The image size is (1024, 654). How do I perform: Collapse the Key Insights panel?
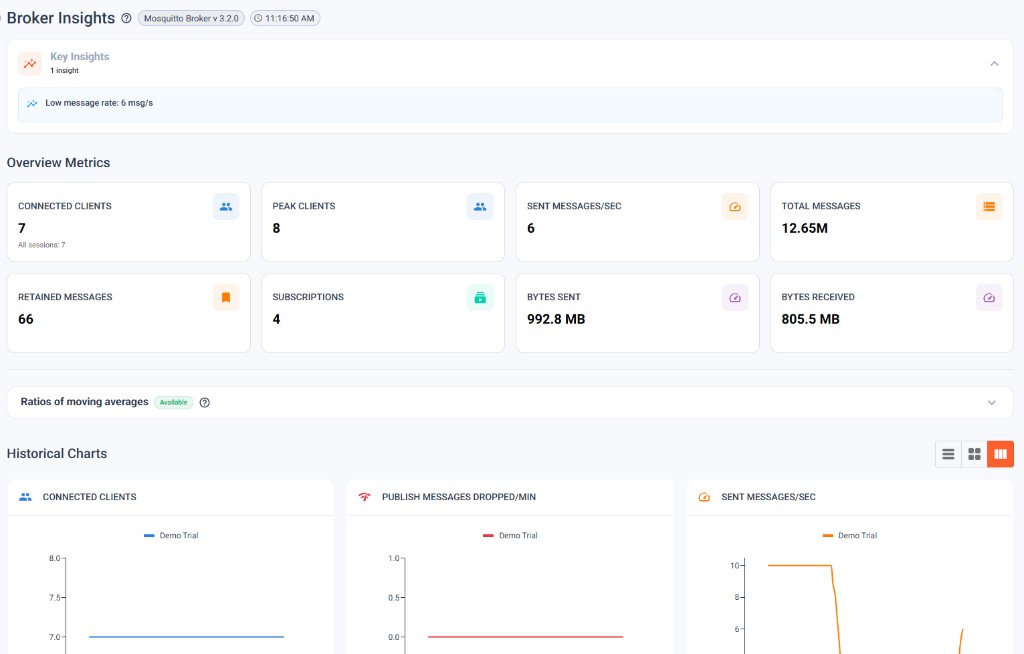[x=994, y=63]
